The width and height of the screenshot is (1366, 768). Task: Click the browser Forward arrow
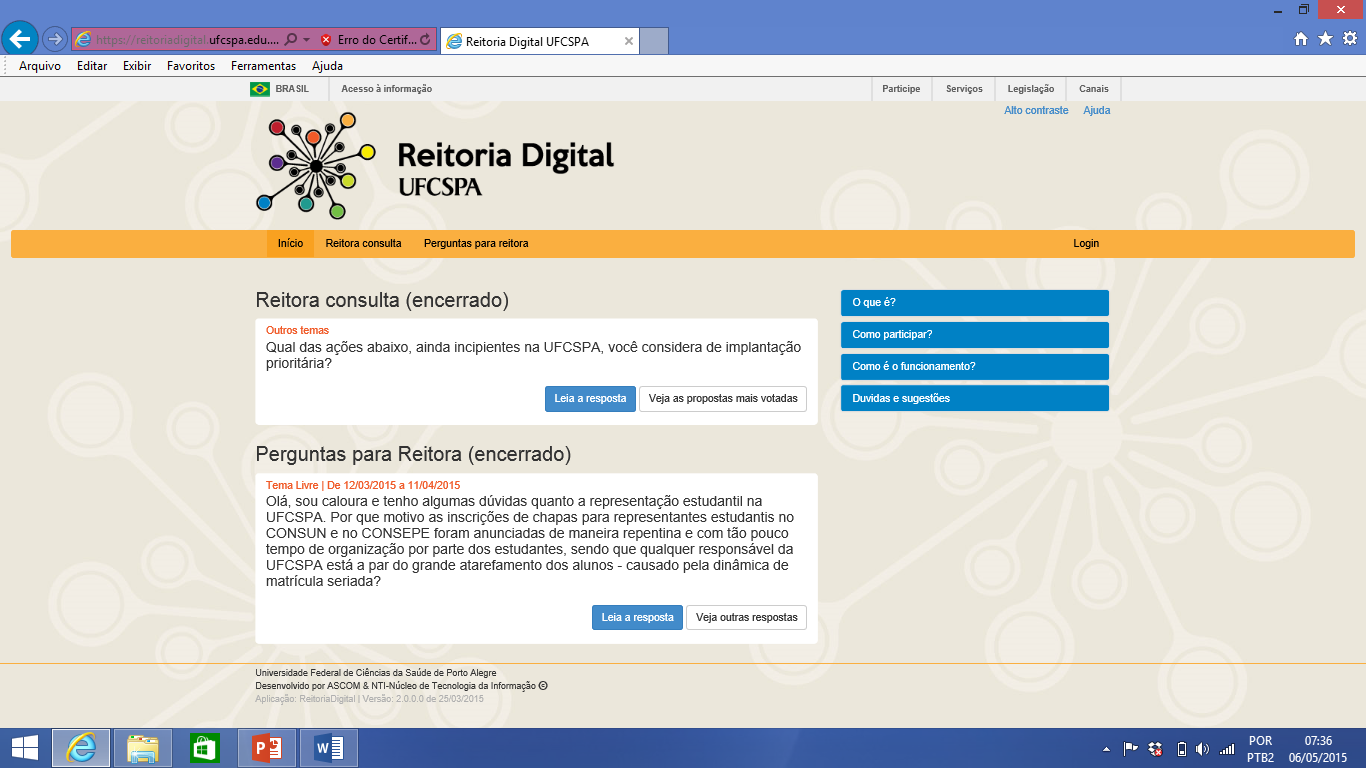tap(54, 39)
